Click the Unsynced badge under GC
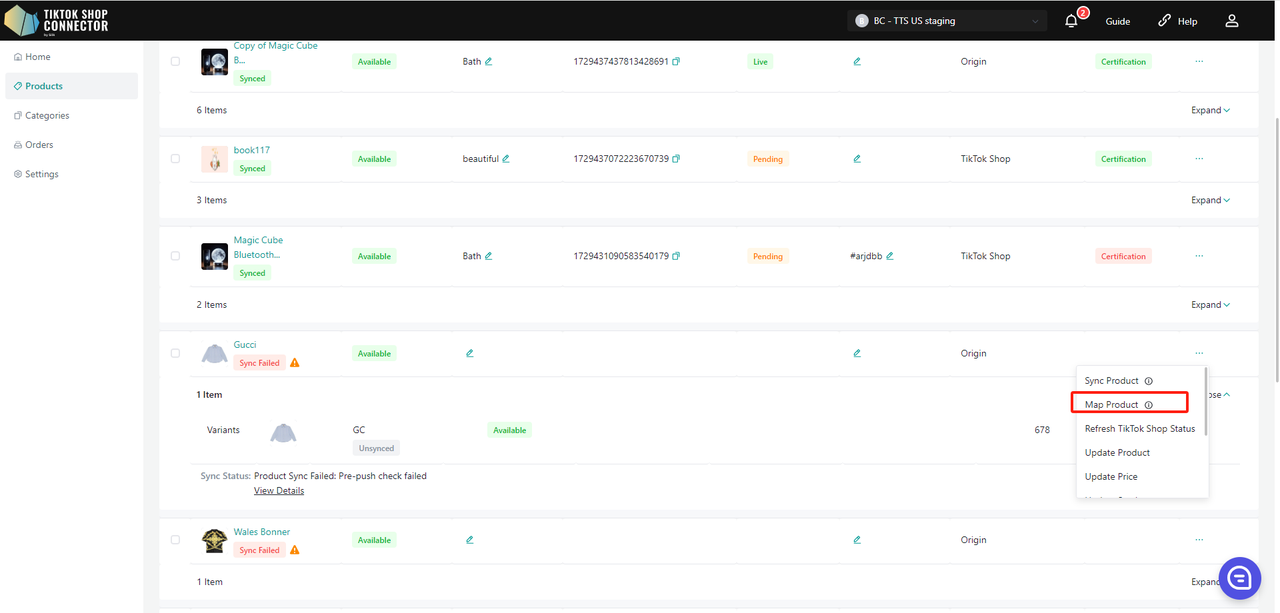 click(x=376, y=448)
